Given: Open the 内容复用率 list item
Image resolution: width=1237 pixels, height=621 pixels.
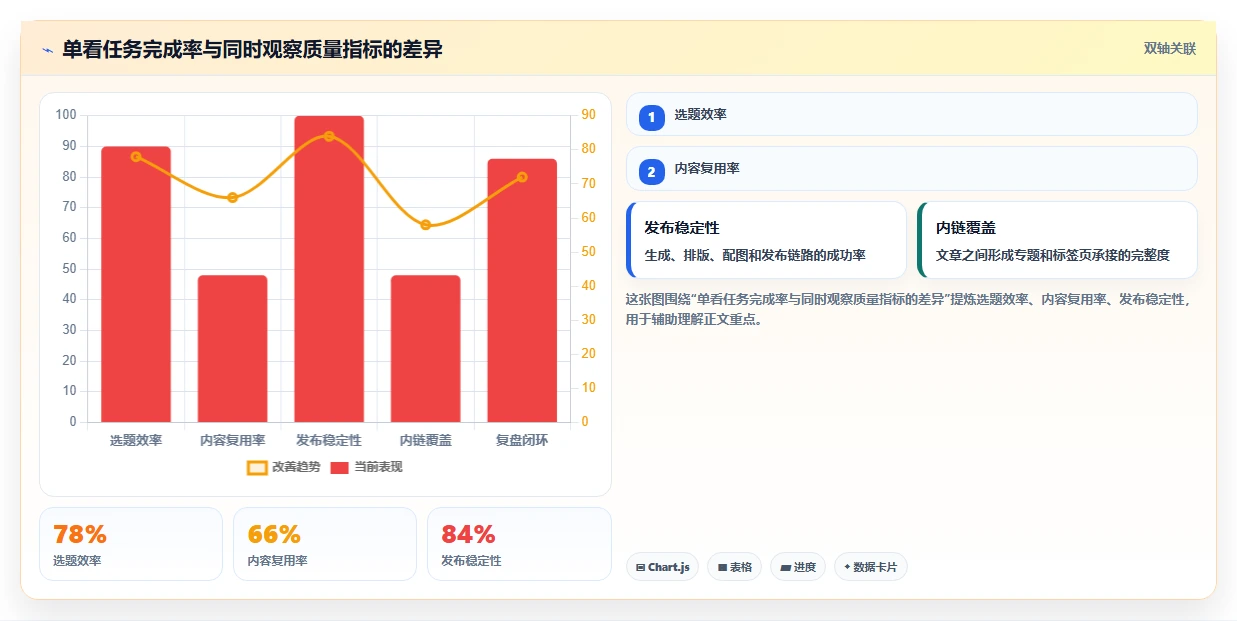Looking at the screenshot, I should tap(911, 168).
